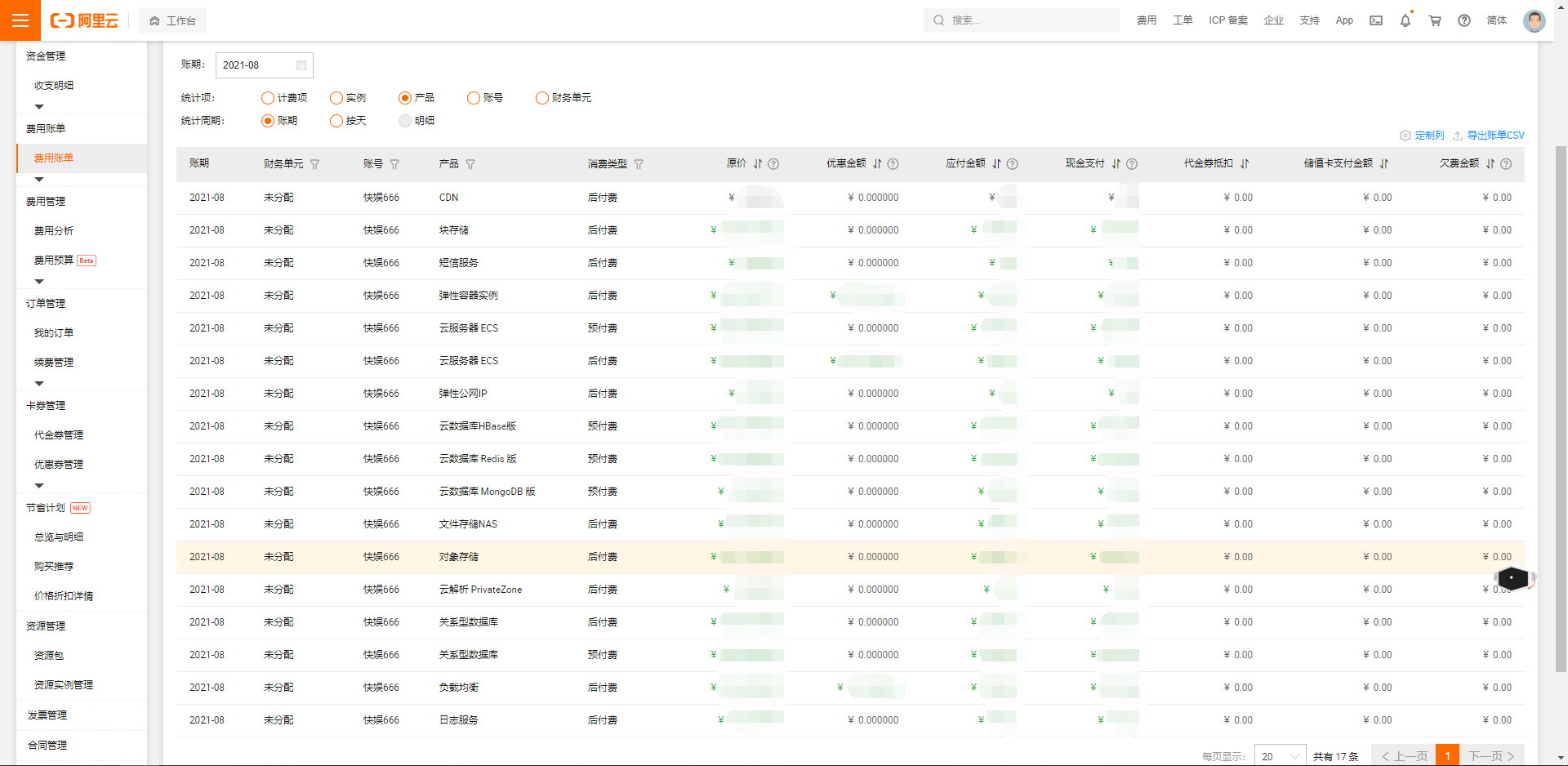This screenshot has width=1568, height=766.
Task: Show help tooltip for 欠费金额
Action: click(1506, 164)
